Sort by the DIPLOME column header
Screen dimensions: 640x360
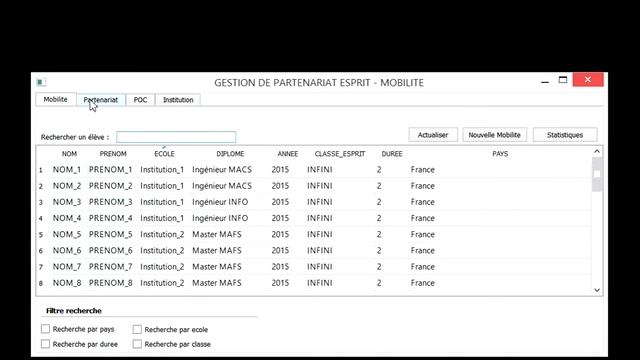[x=230, y=154]
